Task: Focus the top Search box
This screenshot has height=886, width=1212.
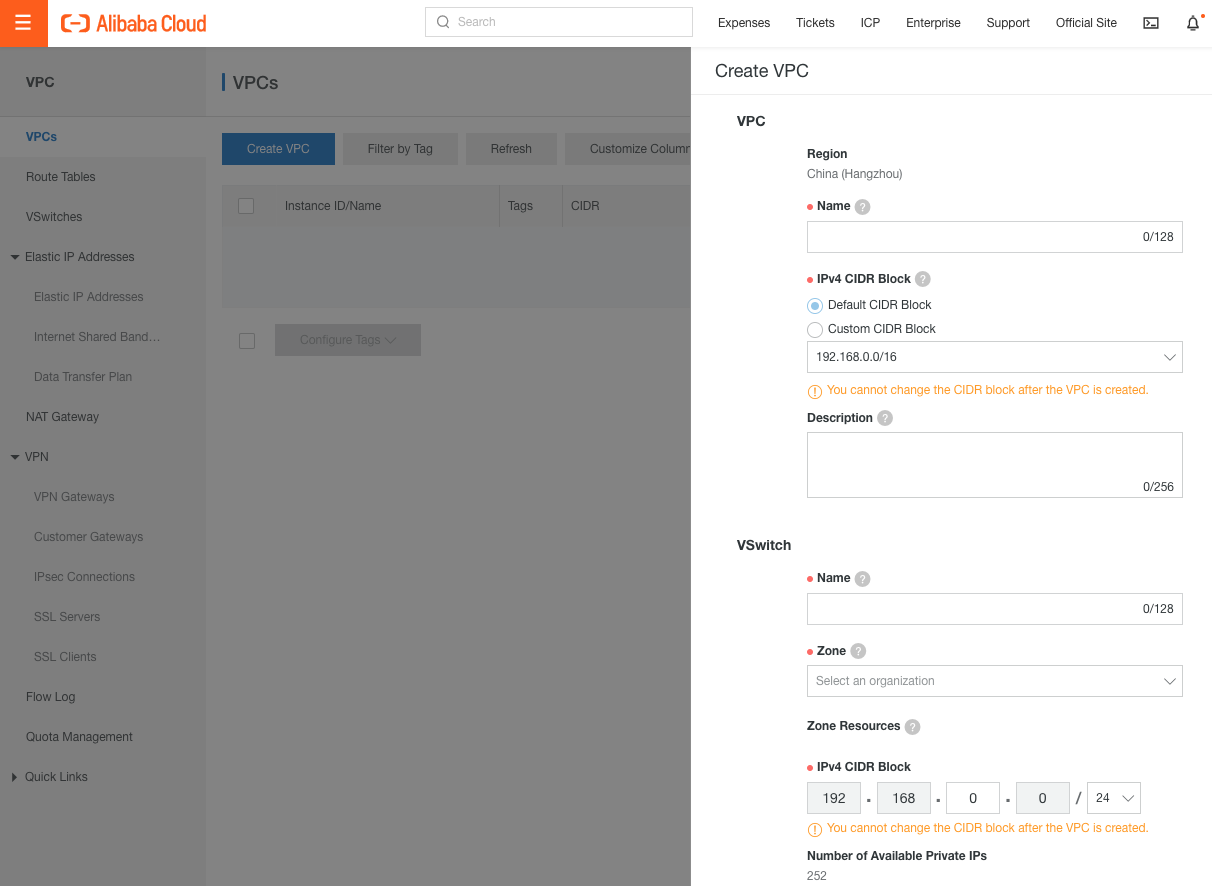Action: click(x=559, y=22)
